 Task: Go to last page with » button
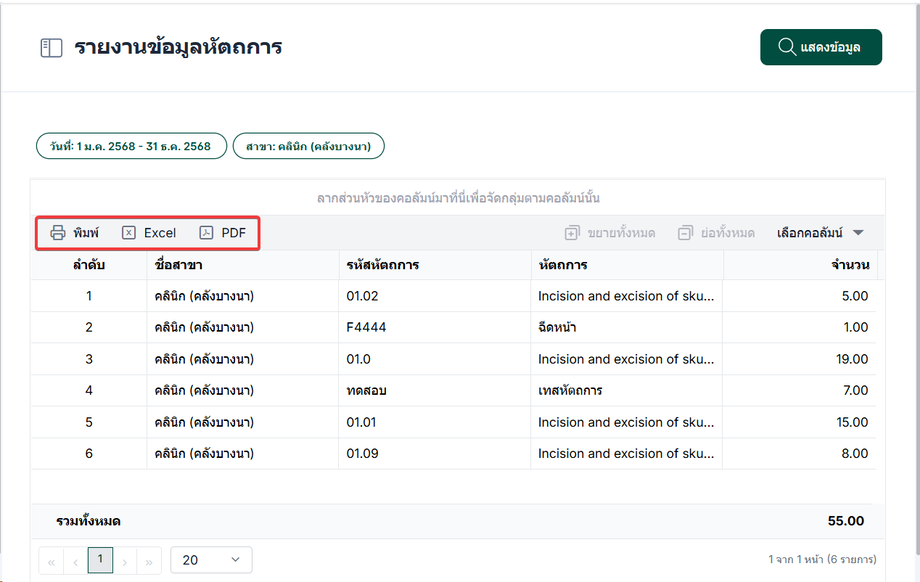pyautogui.click(x=149, y=561)
